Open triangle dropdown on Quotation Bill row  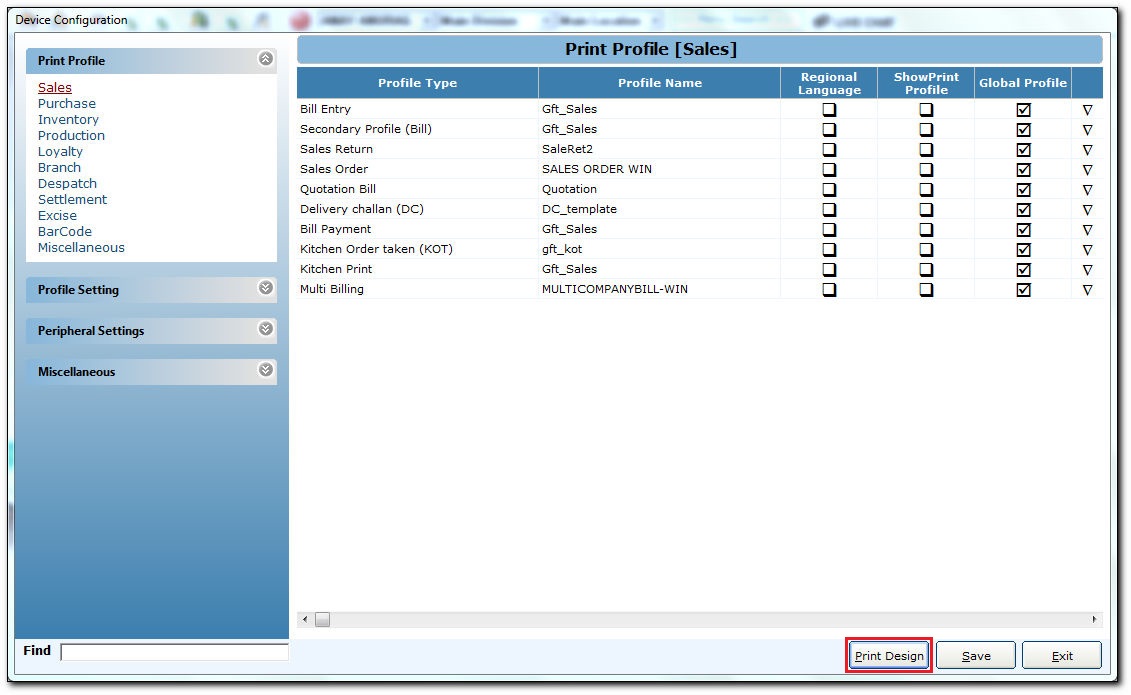coord(1087,190)
